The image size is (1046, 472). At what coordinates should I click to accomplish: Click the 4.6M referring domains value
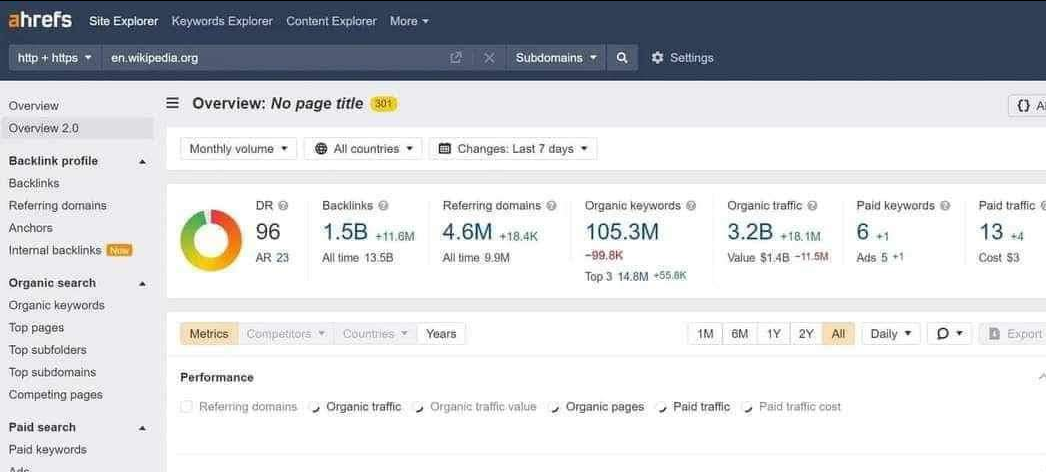click(x=467, y=232)
